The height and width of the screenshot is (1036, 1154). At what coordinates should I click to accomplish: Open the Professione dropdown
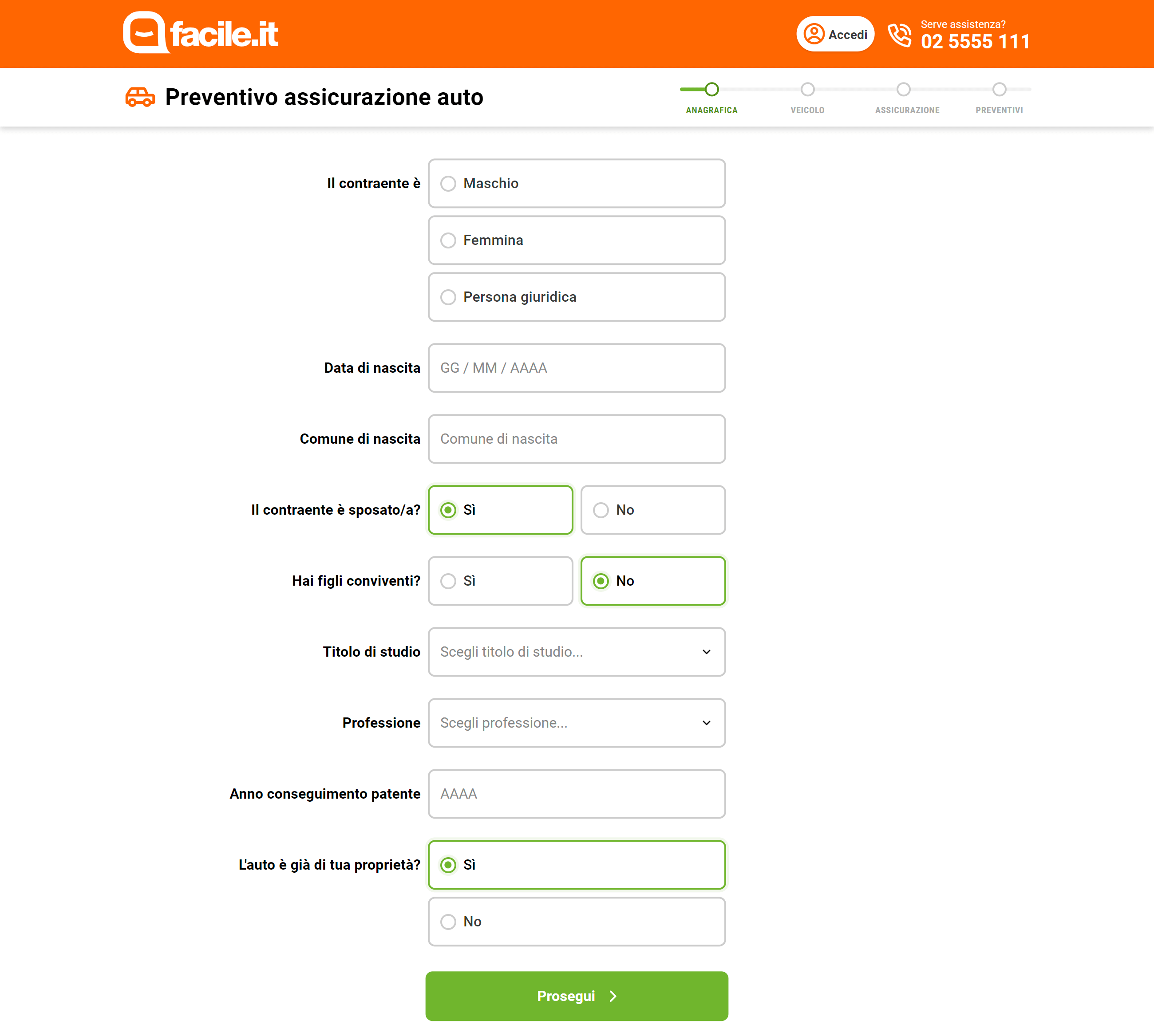pos(576,723)
